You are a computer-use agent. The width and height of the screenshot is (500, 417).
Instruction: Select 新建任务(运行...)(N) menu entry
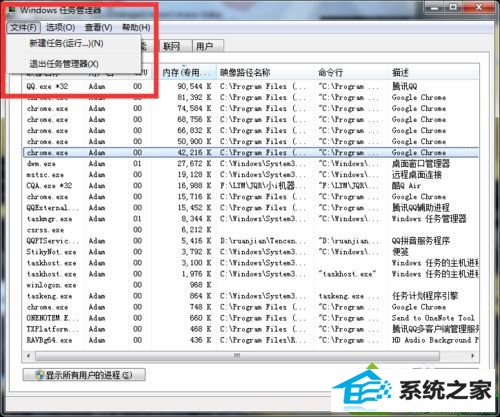coord(66,43)
